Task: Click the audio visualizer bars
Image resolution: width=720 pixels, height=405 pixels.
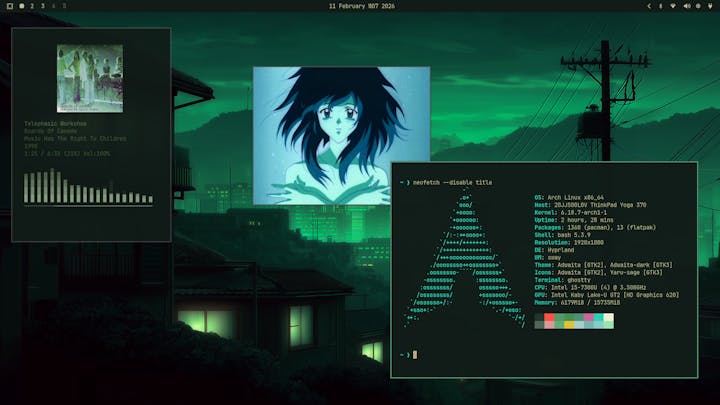Action: [x=90, y=188]
